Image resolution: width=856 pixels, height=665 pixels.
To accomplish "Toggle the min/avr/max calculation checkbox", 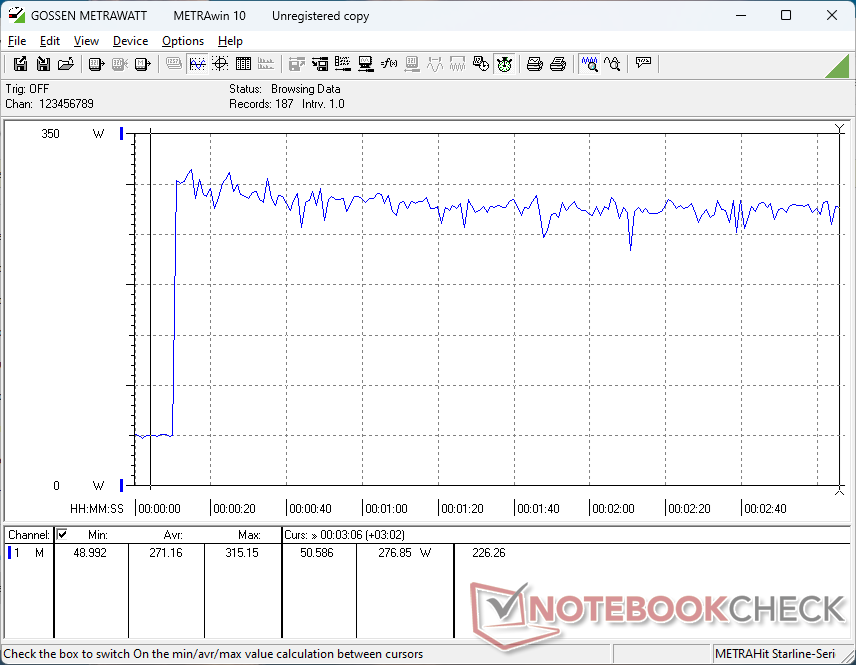I will click(x=62, y=535).
